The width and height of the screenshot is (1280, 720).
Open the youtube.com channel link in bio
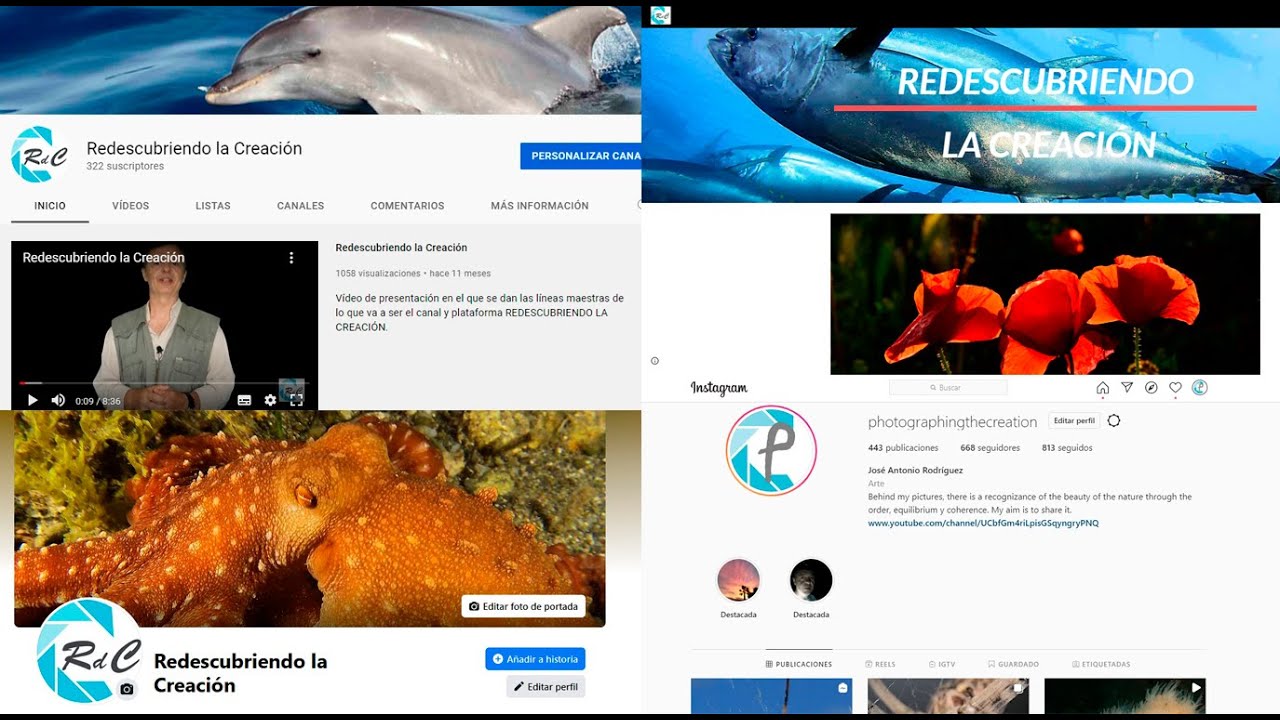(x=983, y=523)
